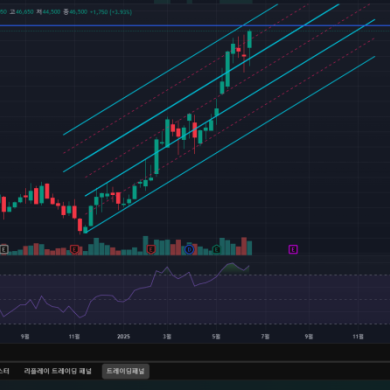Select the lowest solid cyan channel line
Viewport: 390px width, 390px height.
point(230,144)
